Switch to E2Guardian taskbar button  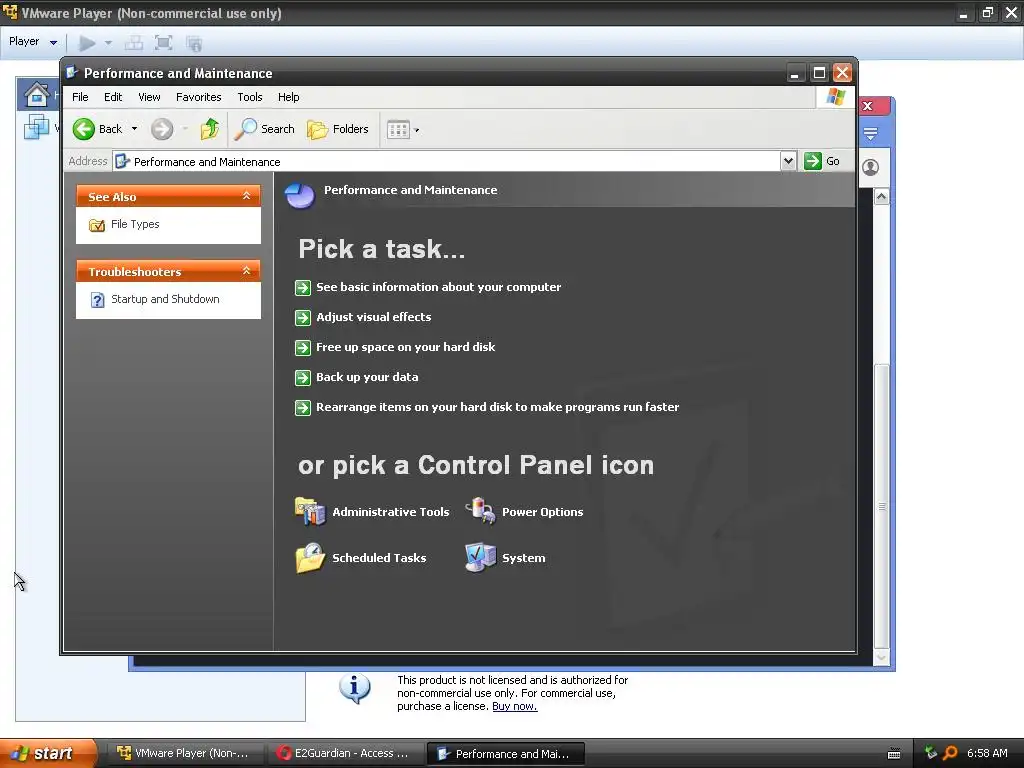(345, 753)
